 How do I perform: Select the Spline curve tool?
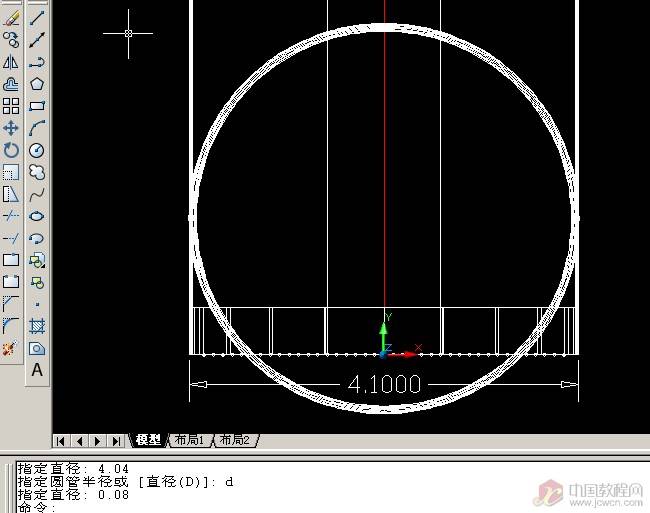click(x=37, y=194)
